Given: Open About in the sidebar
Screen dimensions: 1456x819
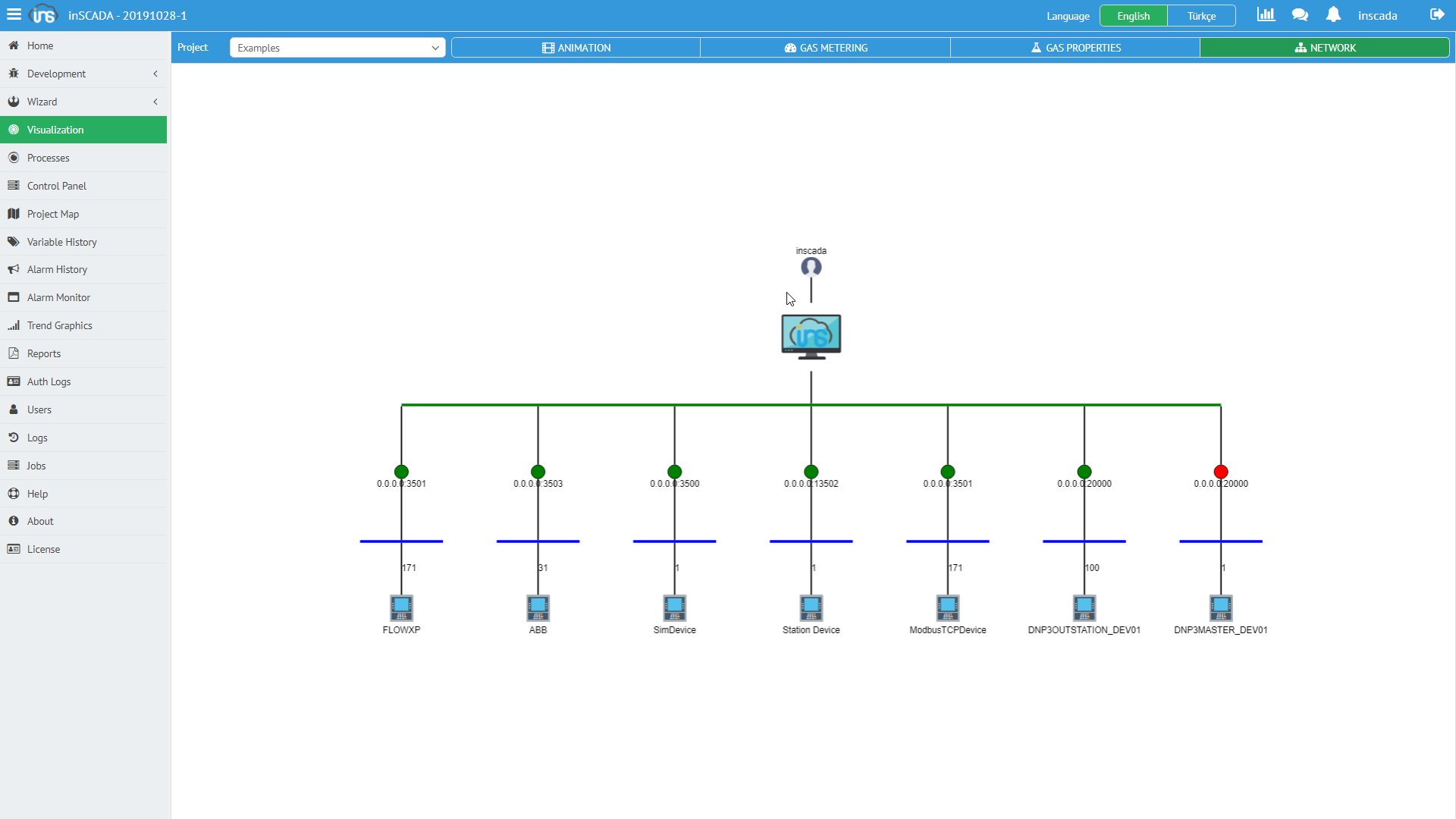Looking at the screenshot, I should point(83,521).
